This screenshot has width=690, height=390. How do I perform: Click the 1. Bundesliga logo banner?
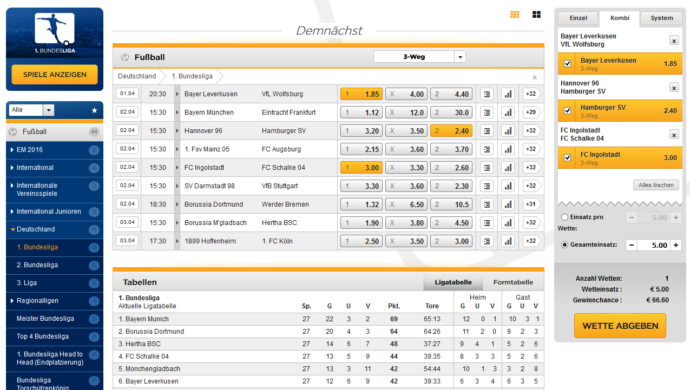click(55, 33)
